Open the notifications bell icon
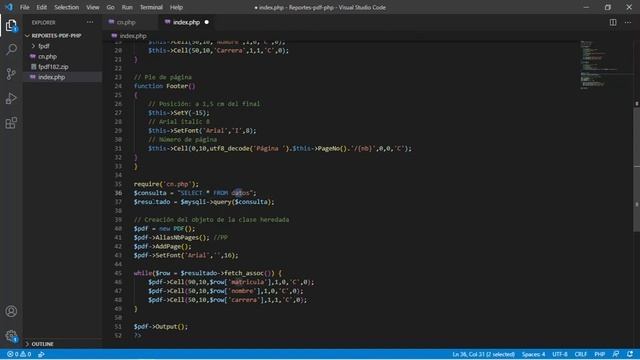 coord(630,354)
